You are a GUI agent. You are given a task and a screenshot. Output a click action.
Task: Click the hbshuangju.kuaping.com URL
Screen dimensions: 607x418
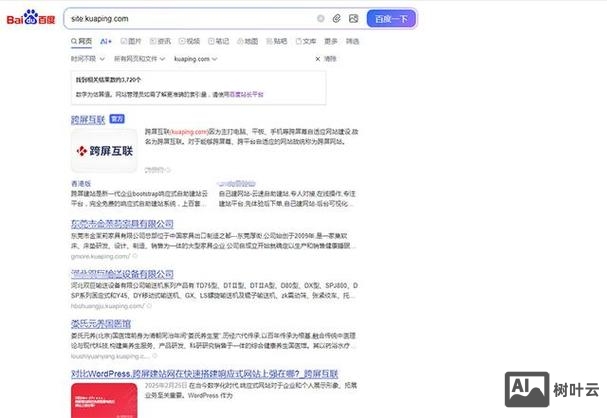[x=107, y=306]
